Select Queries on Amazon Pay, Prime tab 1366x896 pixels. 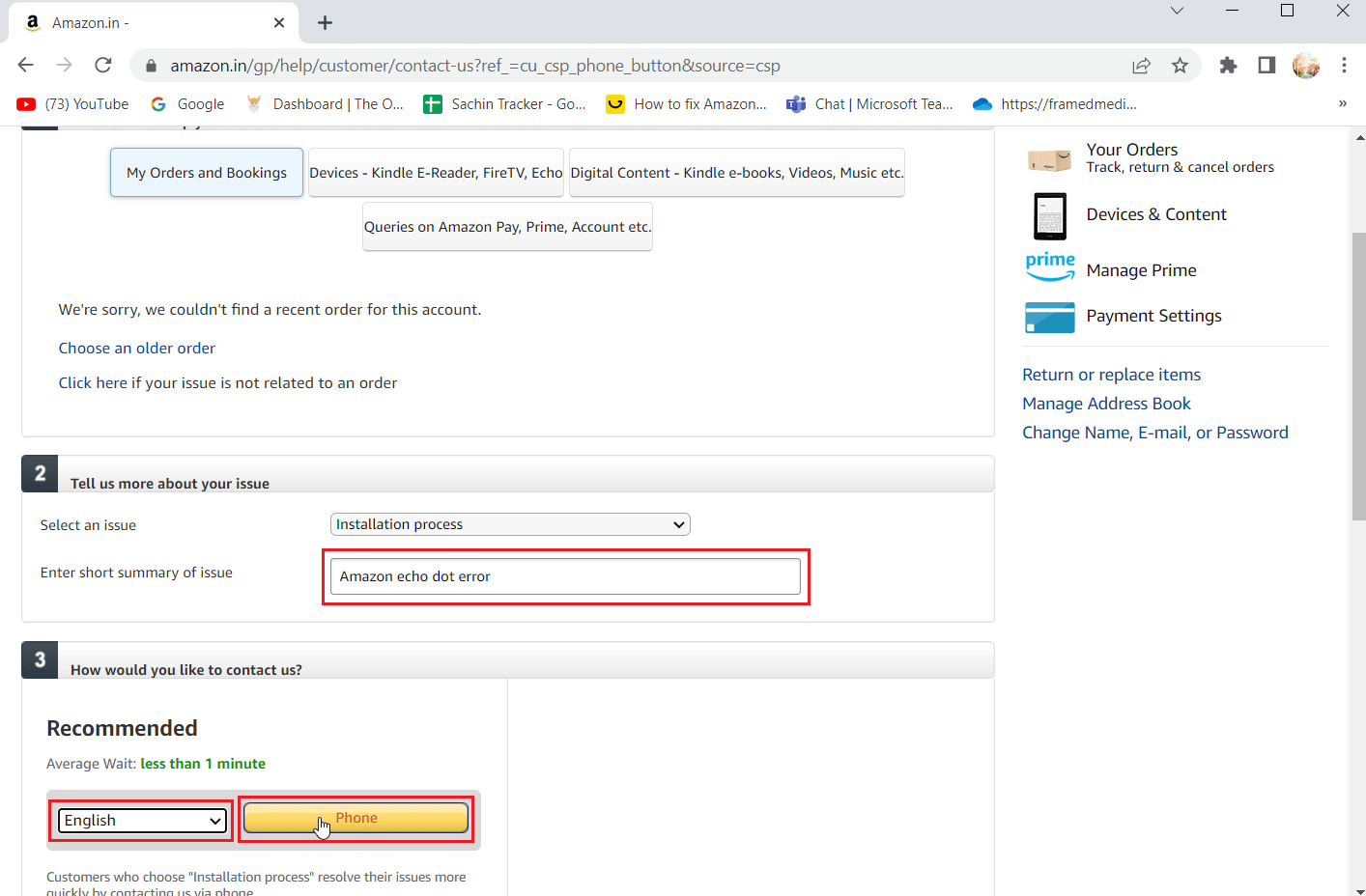tap(507, 227)
